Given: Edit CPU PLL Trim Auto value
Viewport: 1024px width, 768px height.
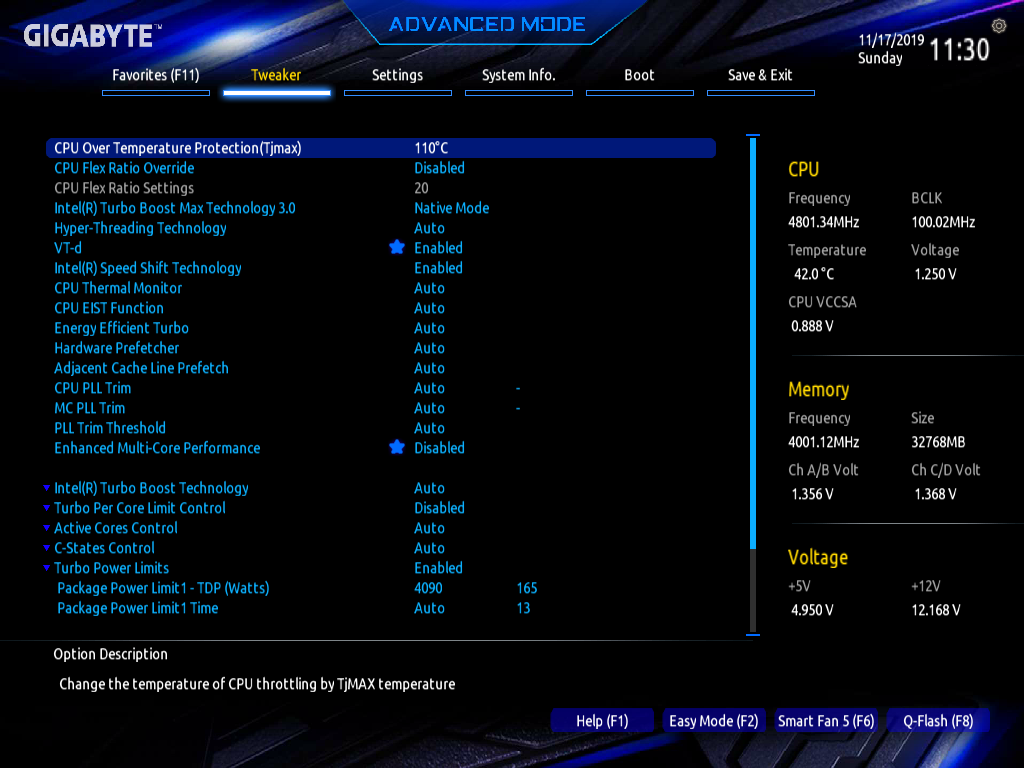Looking at the screenshot, I should [x=429, y=388].
